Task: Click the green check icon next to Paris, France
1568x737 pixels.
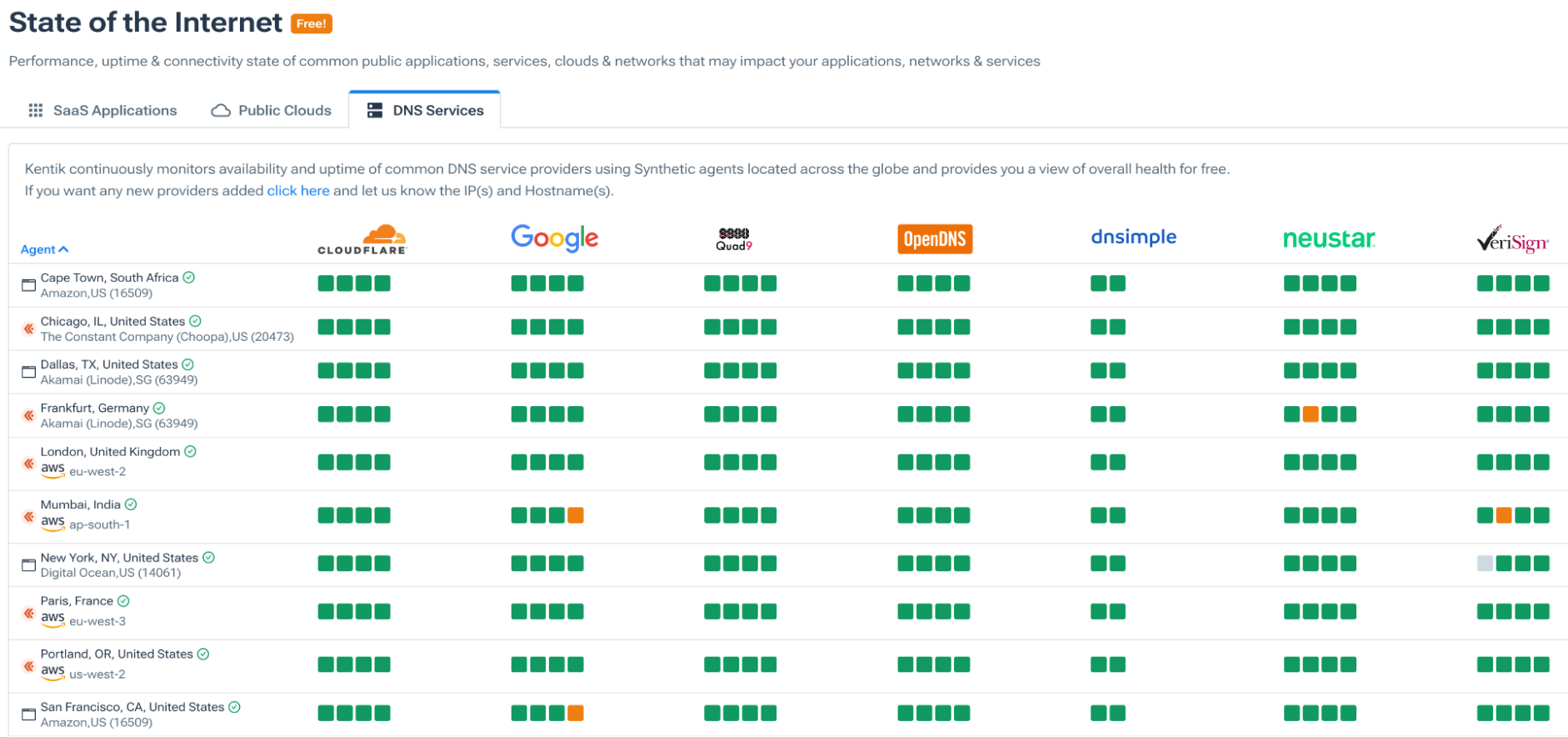Action: [123, 601]
